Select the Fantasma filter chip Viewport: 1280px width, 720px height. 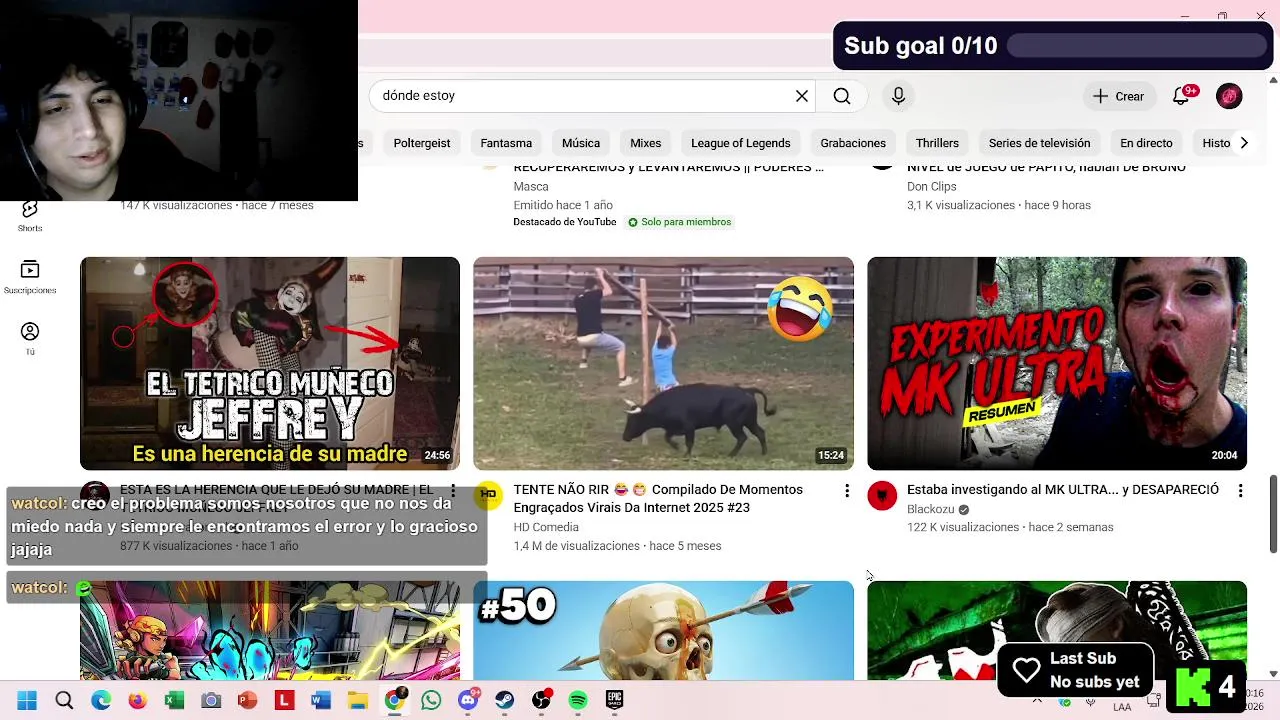tap(506, 143)
